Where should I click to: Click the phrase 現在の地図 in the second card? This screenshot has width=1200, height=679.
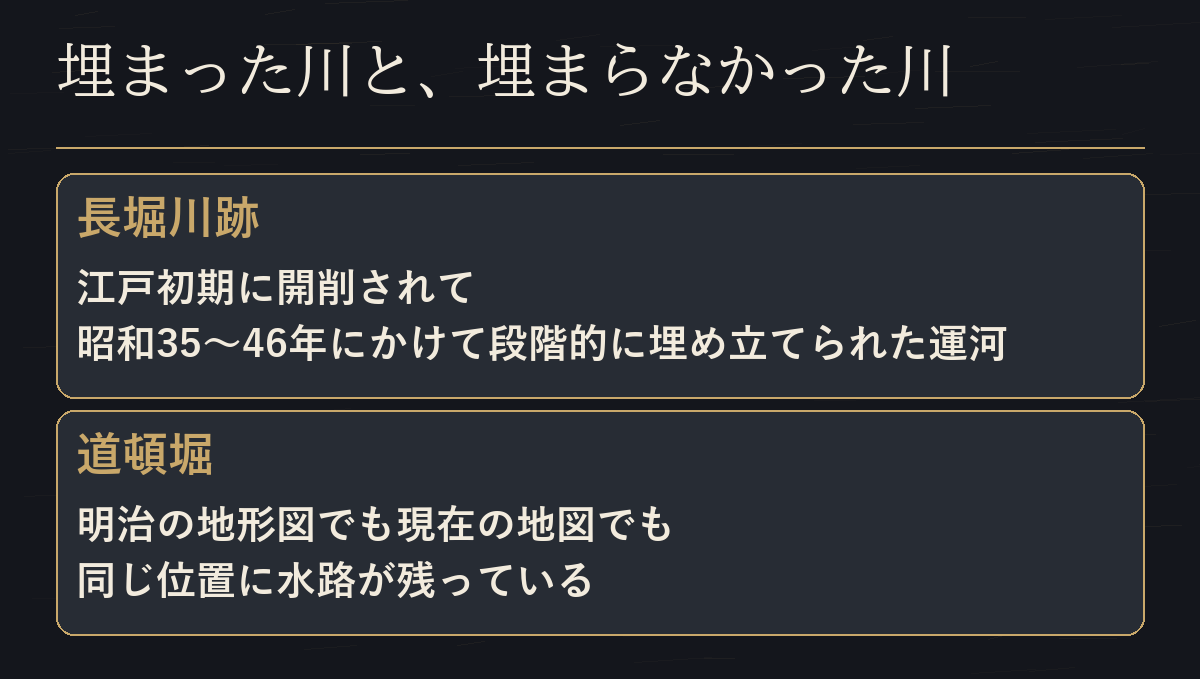(493, 525)
